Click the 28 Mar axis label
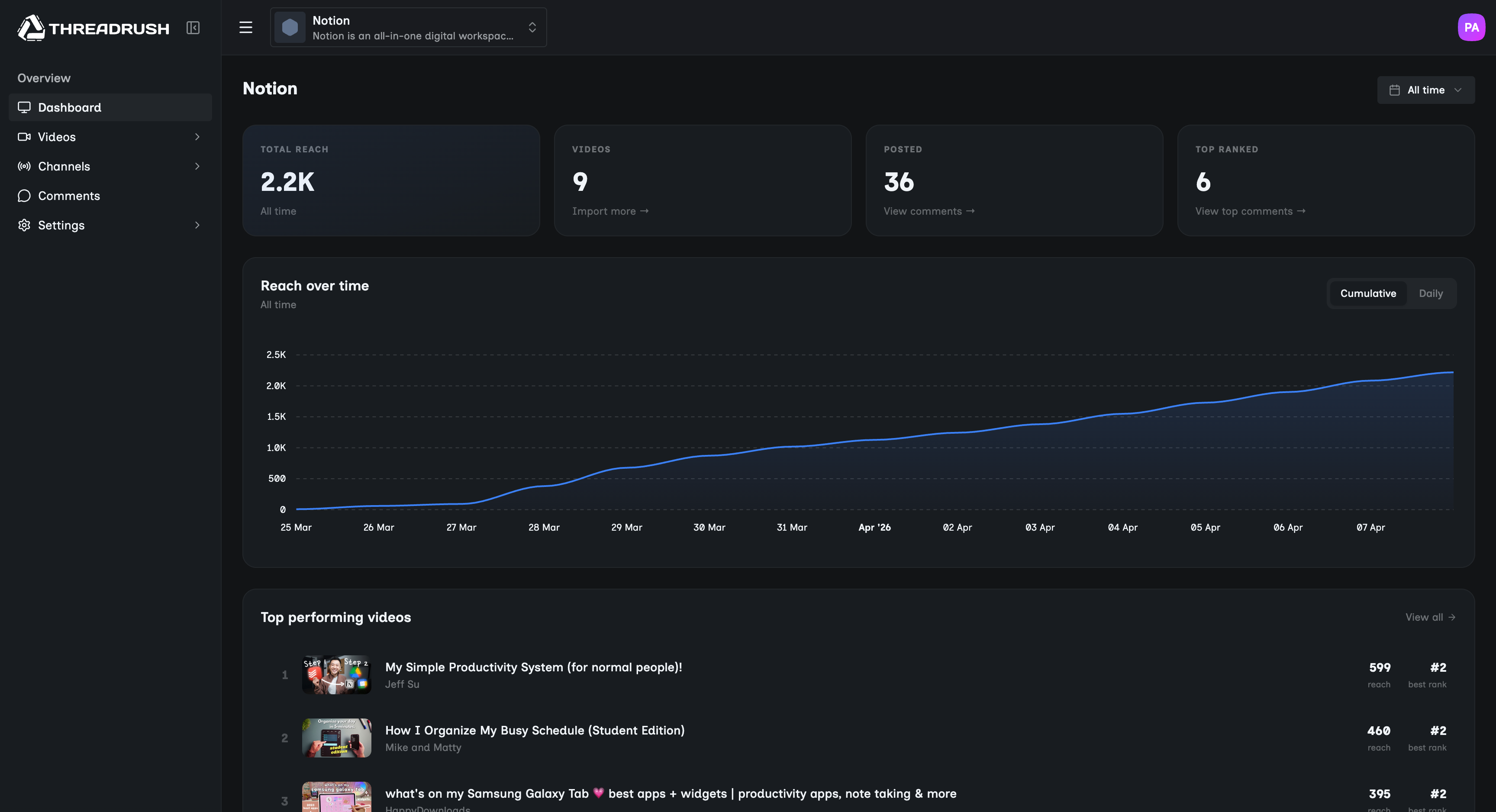The width and height of the screenshot is (1496, 812). [x=544, y=527]
